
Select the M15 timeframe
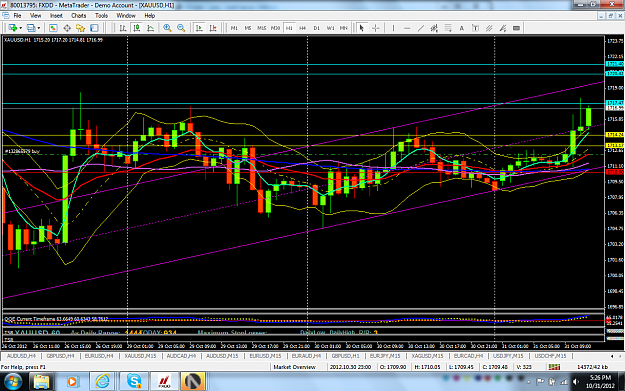click(x=261, y=28)
